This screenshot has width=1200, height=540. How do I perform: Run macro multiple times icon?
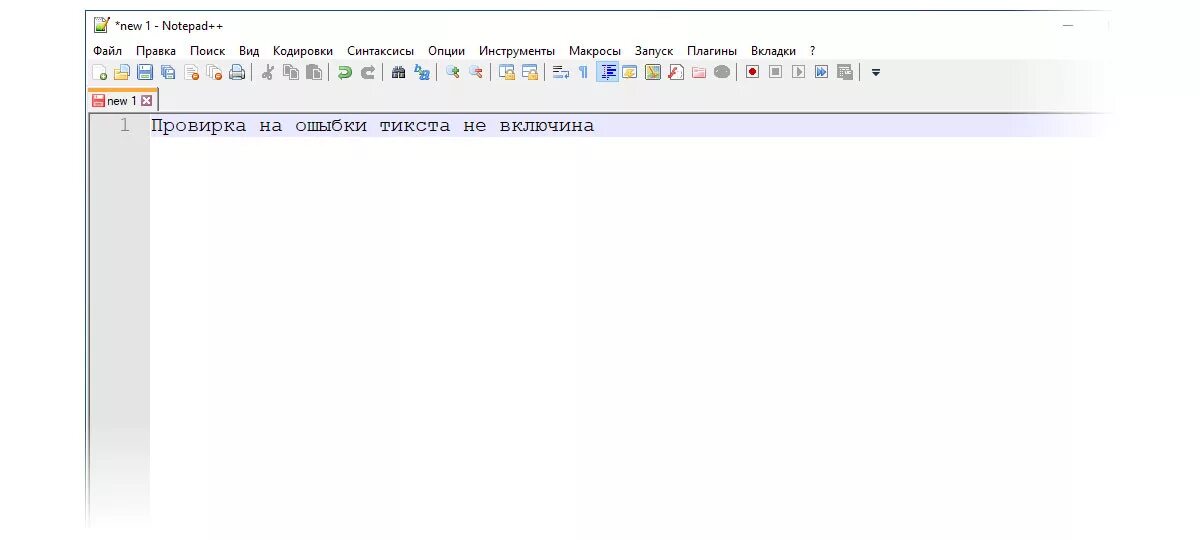point(822,72)
